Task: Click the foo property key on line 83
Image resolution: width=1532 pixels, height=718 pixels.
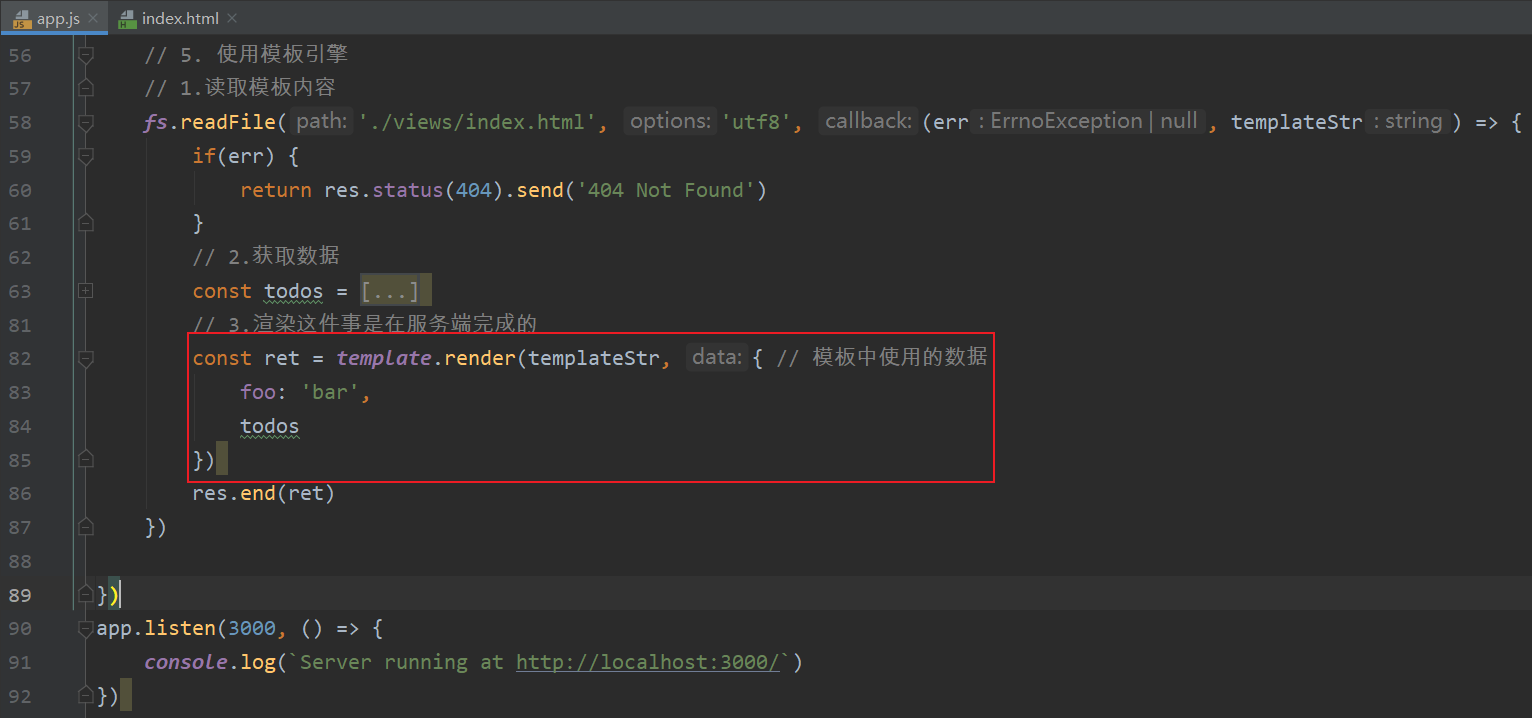Action: click(x=258, y=392)
